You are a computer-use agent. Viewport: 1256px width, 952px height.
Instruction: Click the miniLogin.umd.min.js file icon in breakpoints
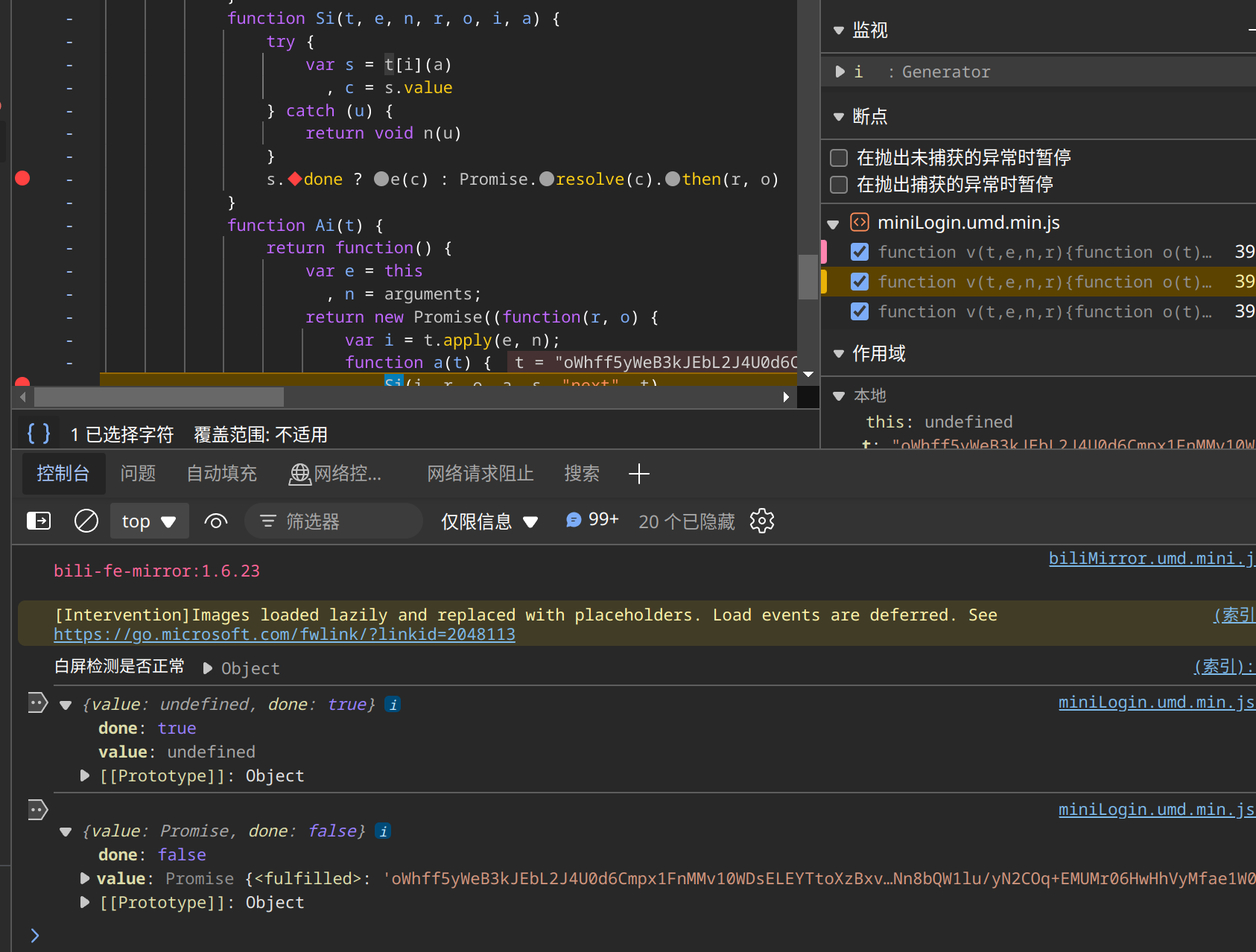point(860,222)
